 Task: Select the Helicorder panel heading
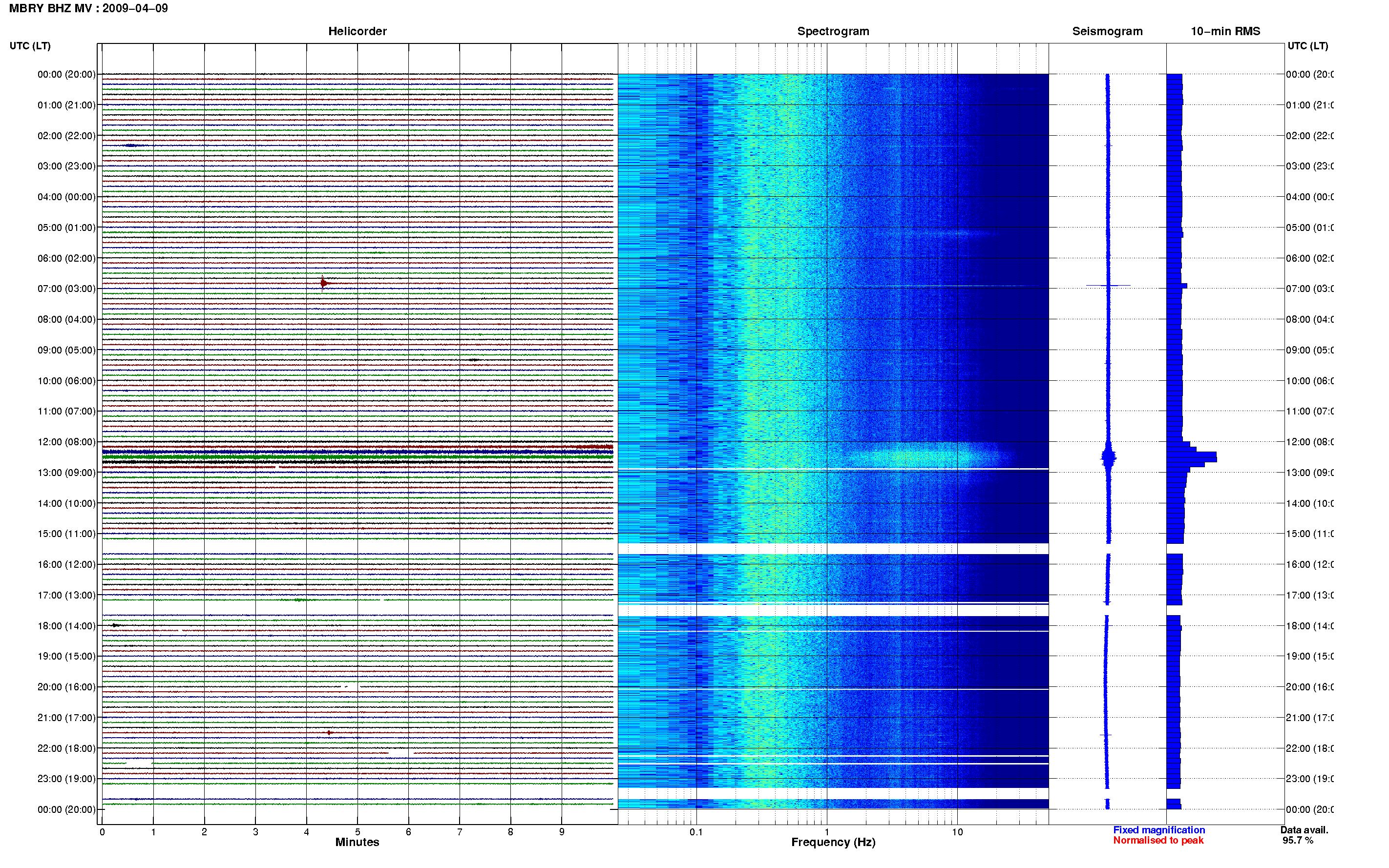[x=357, y=32]
